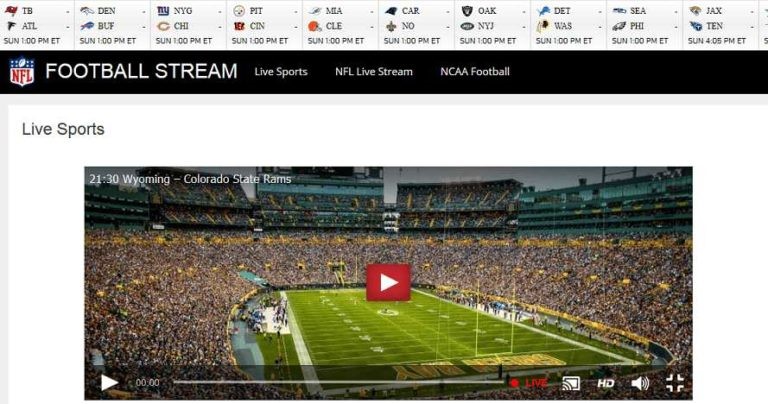Screen dimensions: 768x404
Task: Select the PIT team abbreviation in scoreboard
Action: point(256,11)
